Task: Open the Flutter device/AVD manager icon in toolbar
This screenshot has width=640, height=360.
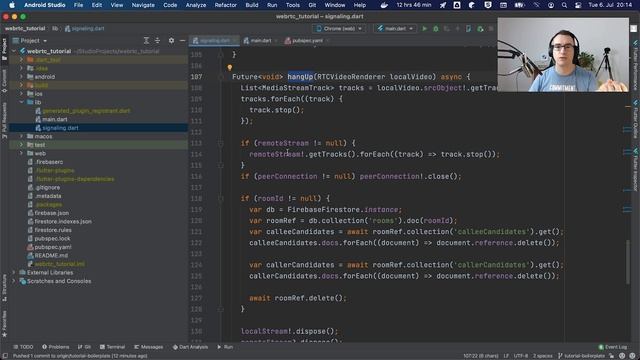Action: point(468,29)
